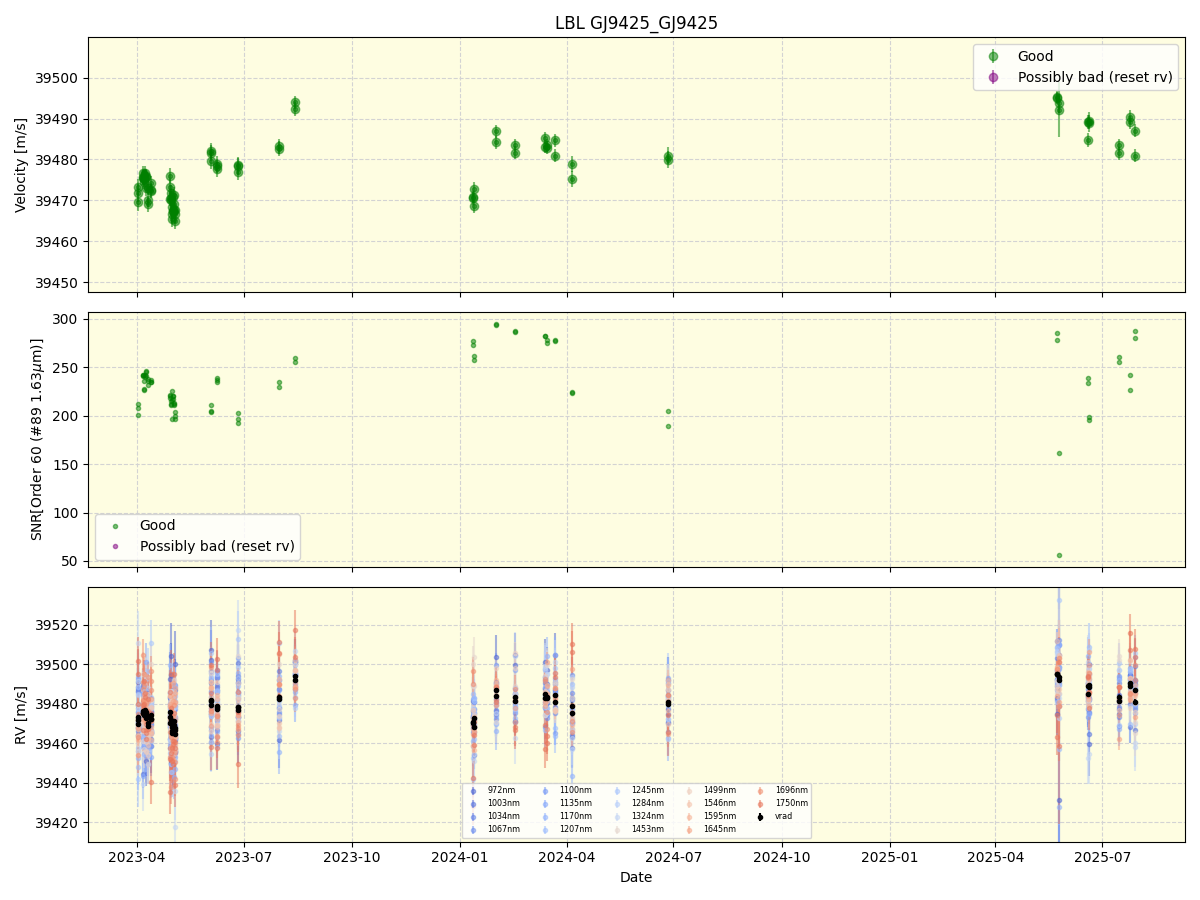Click the 2023-04 date tick label

tap(137, 857)
